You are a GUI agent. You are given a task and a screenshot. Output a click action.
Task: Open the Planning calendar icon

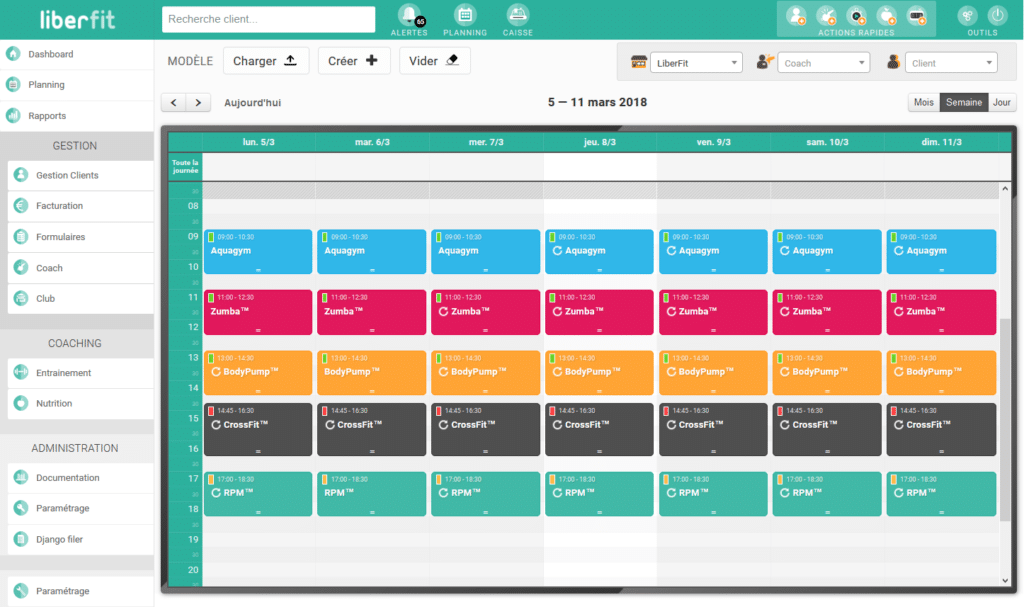464,18
